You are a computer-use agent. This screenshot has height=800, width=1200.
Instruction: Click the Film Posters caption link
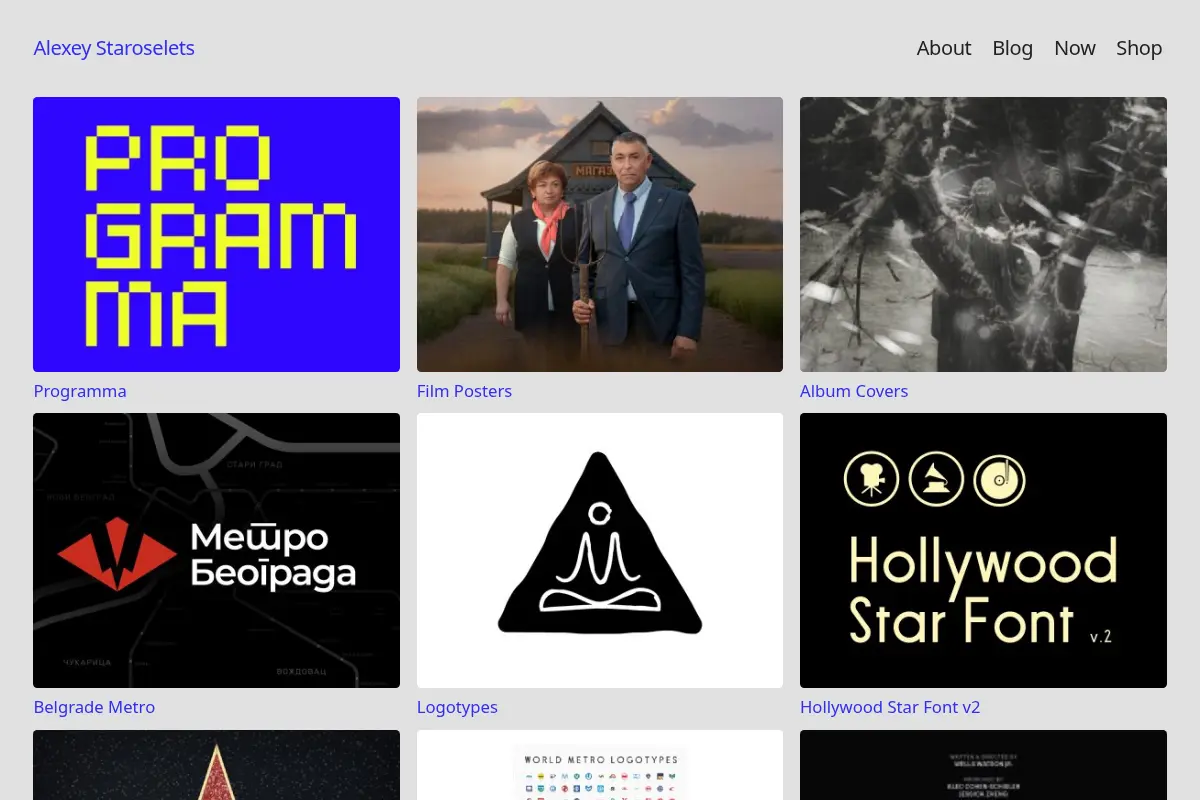click(464, 391)
